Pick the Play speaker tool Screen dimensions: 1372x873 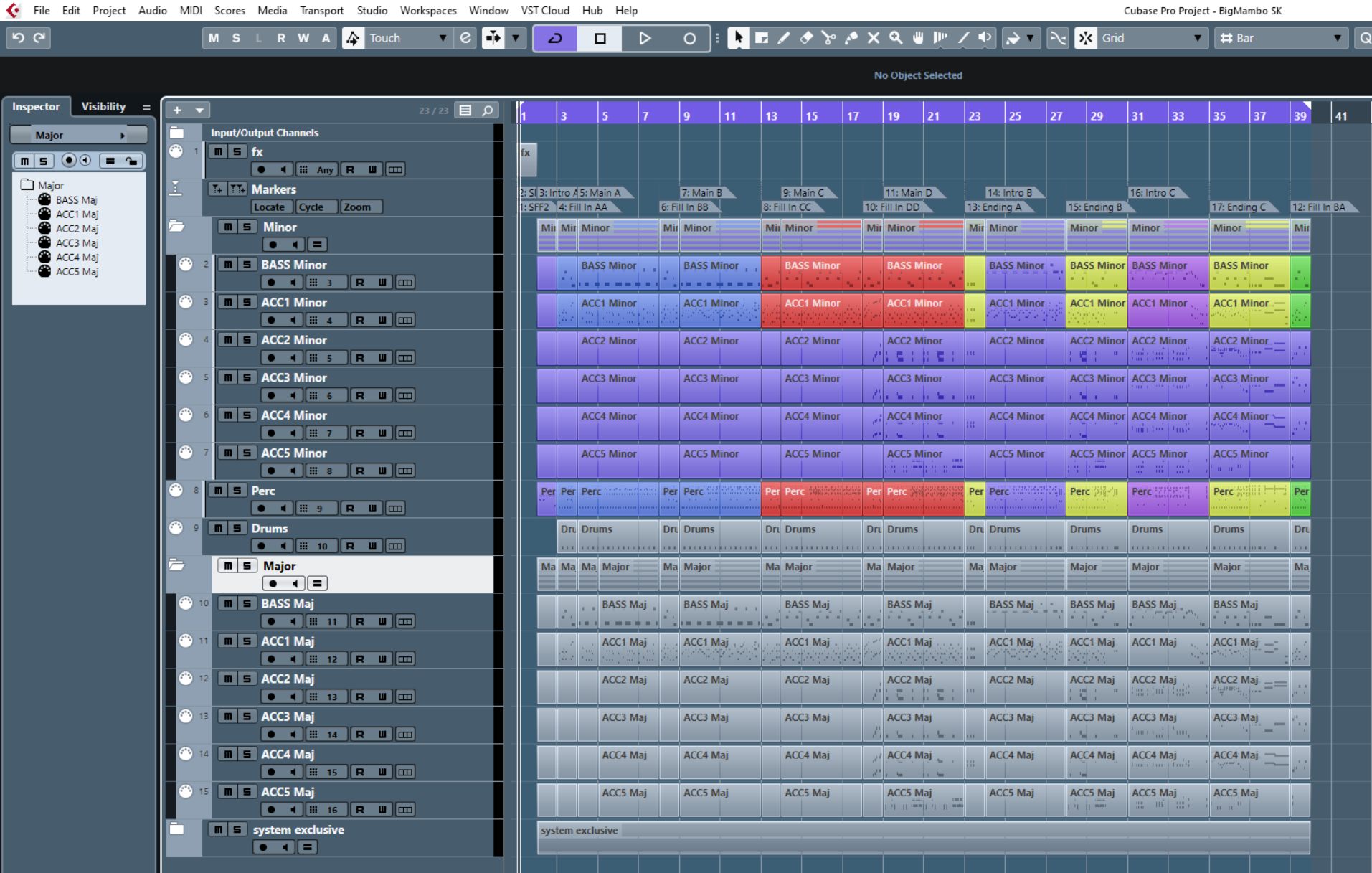coord(985,38)
